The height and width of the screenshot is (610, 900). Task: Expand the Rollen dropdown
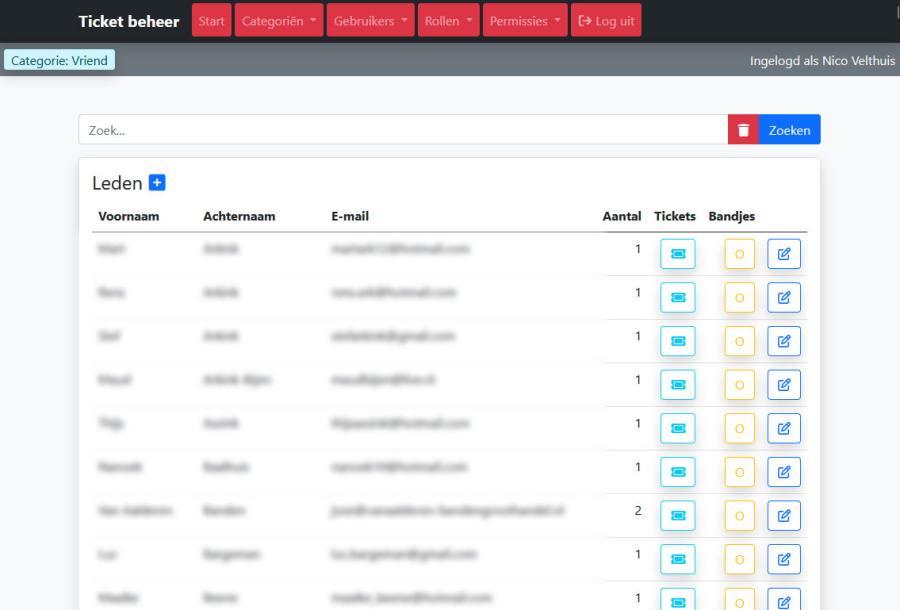point(448,21)
